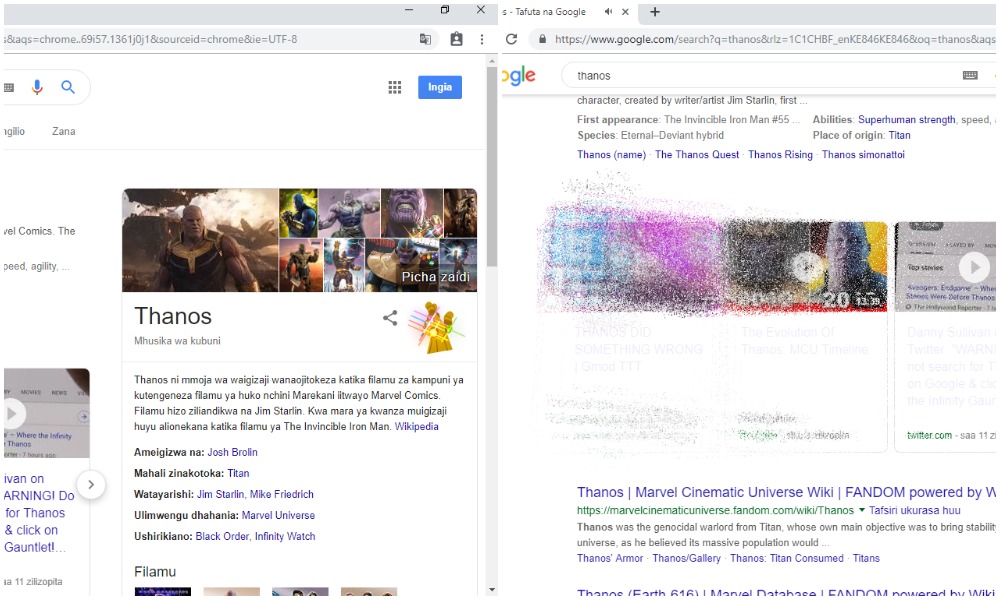Share the Thanos knowledge panel

pos(390,318)
